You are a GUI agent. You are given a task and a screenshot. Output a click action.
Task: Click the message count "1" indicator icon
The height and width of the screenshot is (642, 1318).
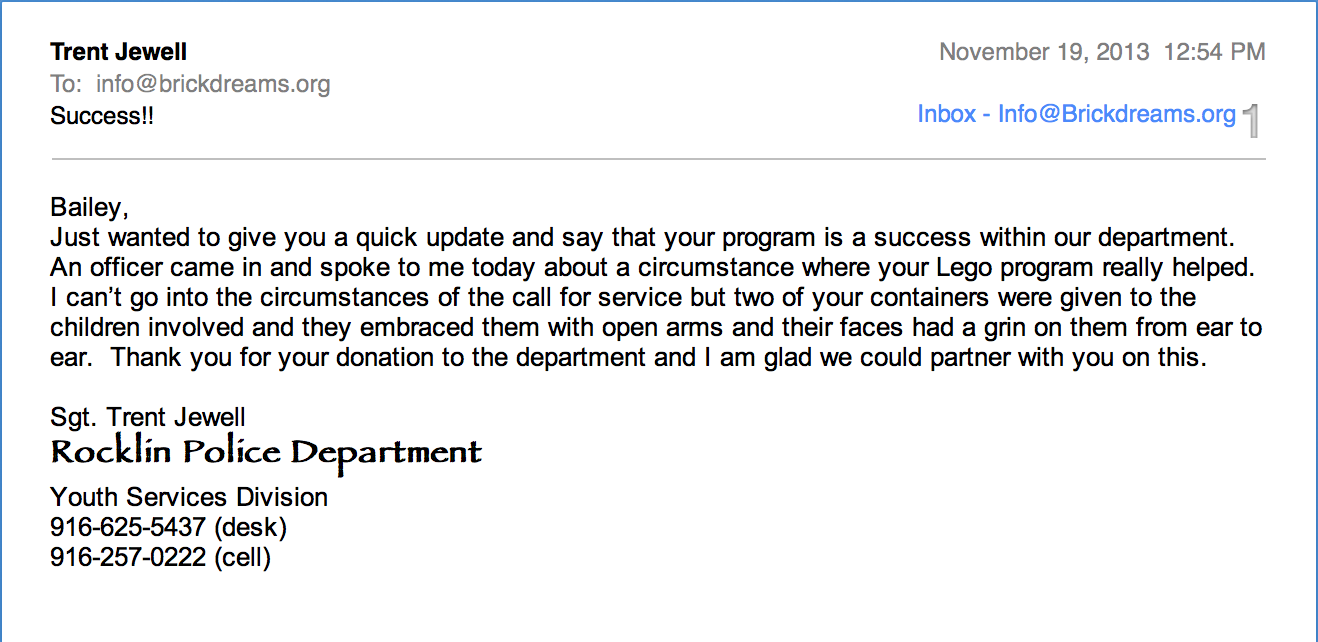pyautogui.click(x=1252, y=121)
